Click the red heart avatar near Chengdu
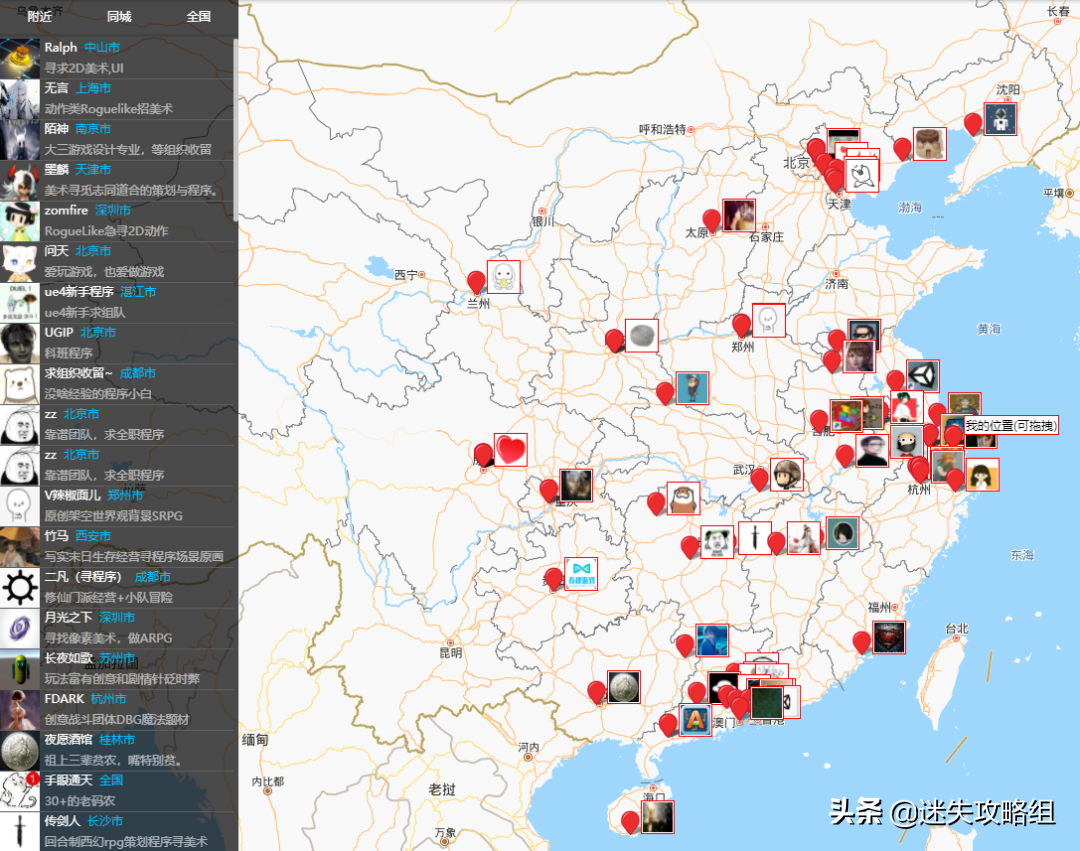The width and height of the screenshot is (1080, 851). (510, 450)
